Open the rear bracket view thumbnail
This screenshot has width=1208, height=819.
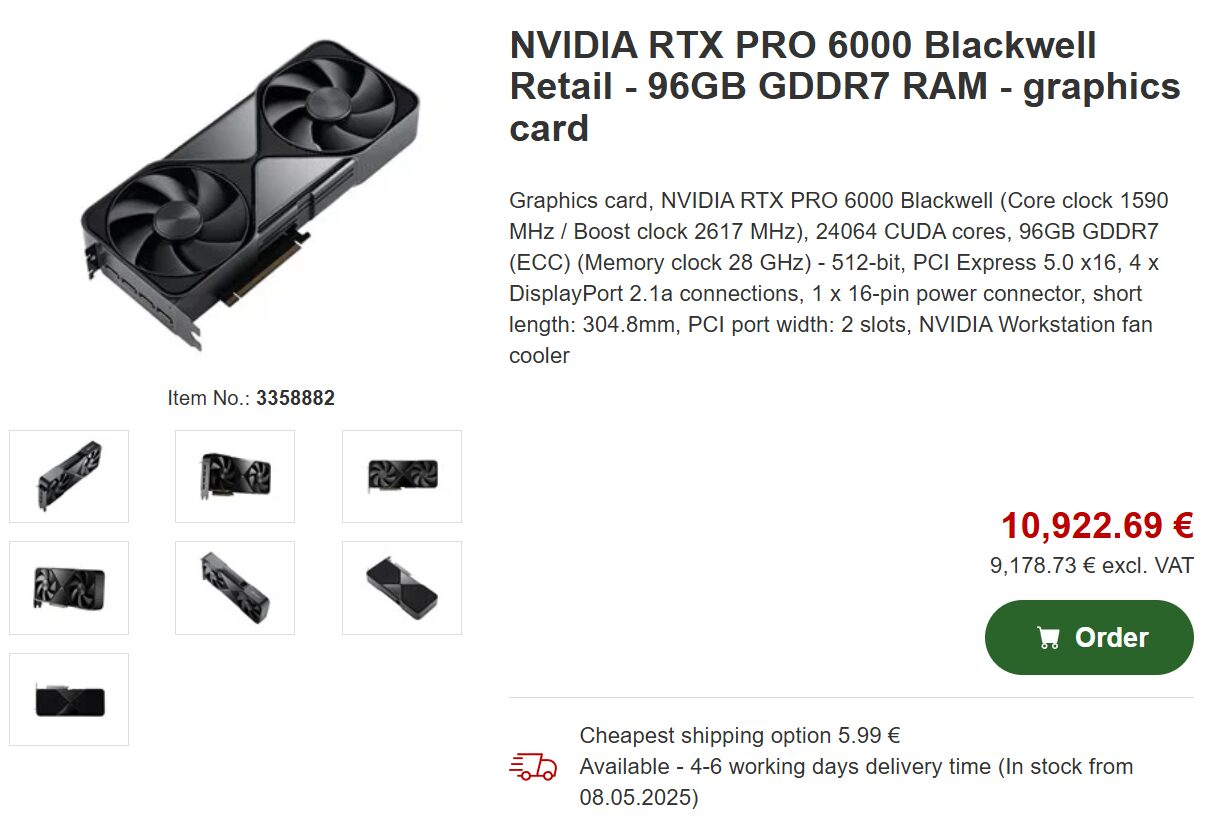coord(68,698)
